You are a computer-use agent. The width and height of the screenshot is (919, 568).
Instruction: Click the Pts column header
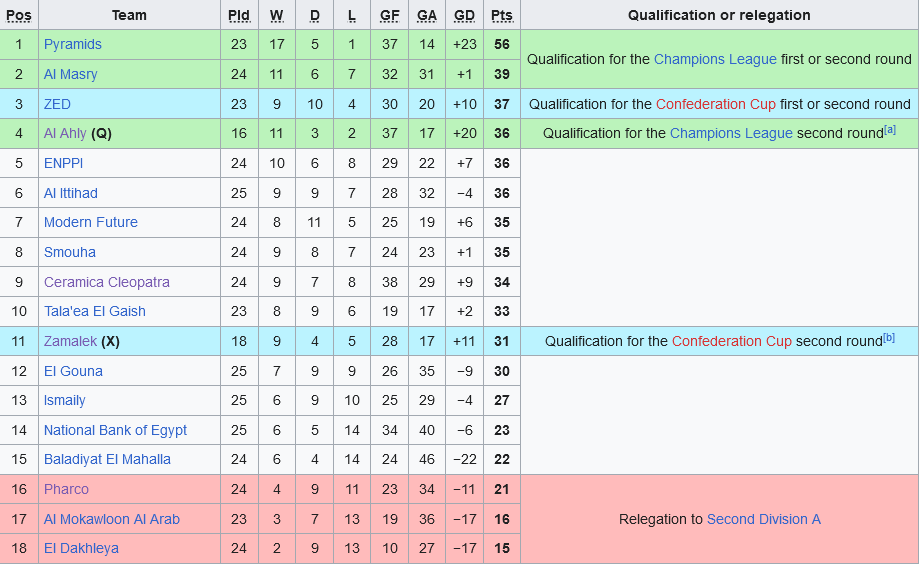(x=501, y=15)
